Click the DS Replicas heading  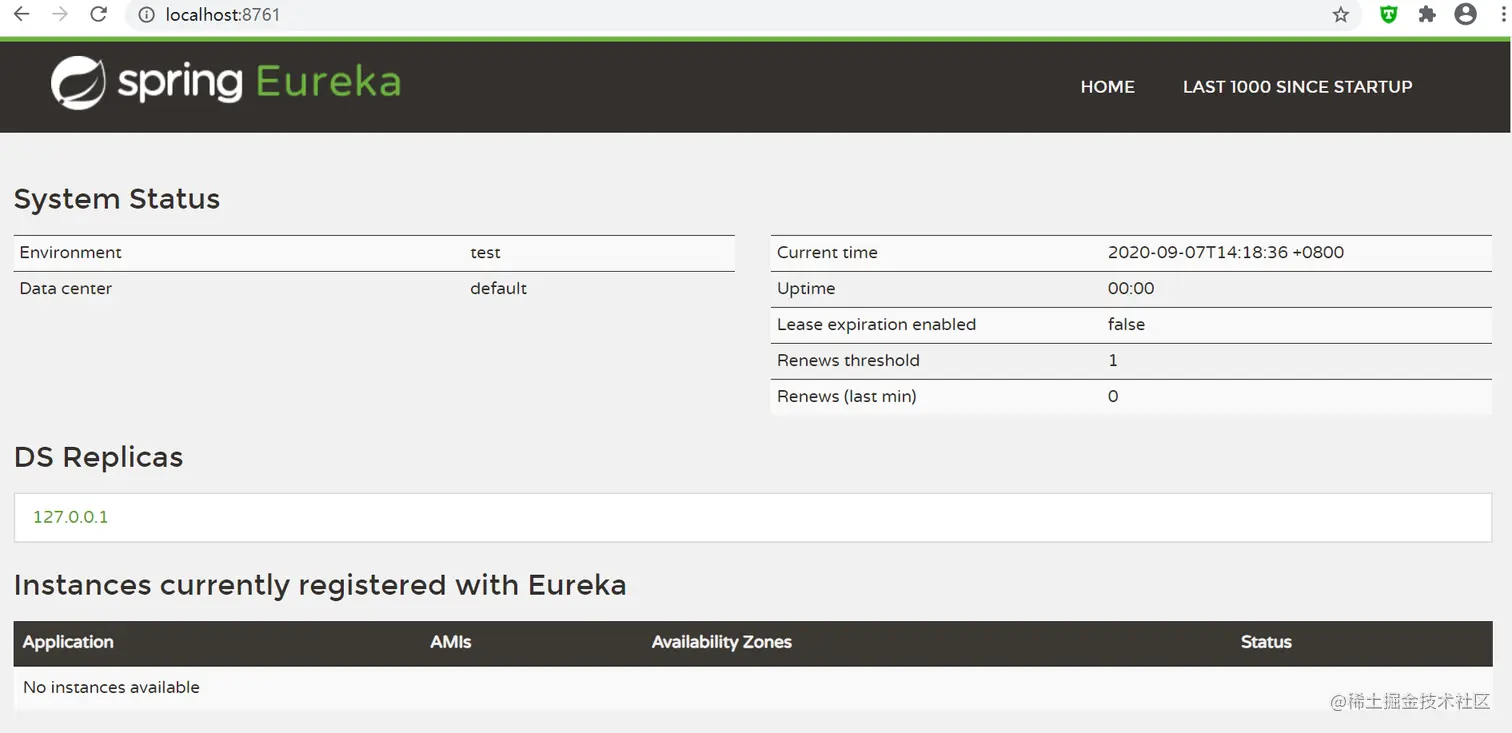coord(98,457)
